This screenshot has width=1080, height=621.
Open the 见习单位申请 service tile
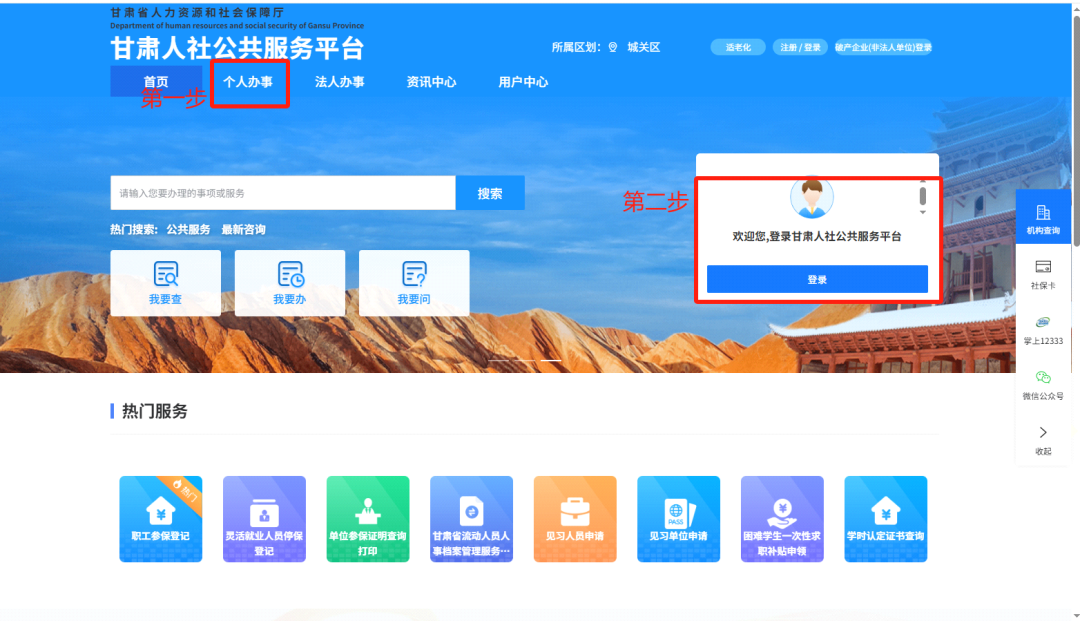[x=678, y=518]
